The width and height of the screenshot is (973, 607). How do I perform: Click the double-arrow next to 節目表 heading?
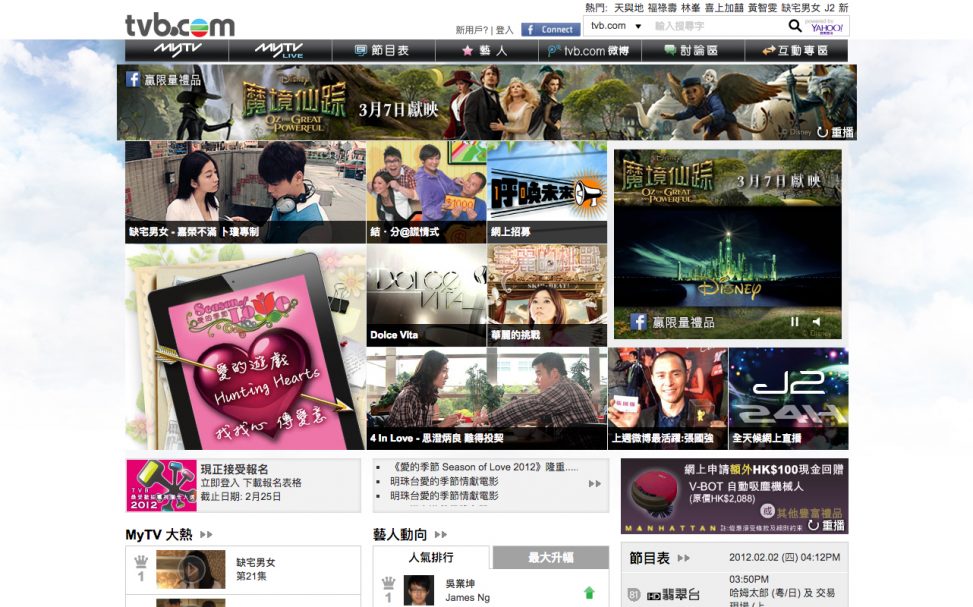click(683, 558)
